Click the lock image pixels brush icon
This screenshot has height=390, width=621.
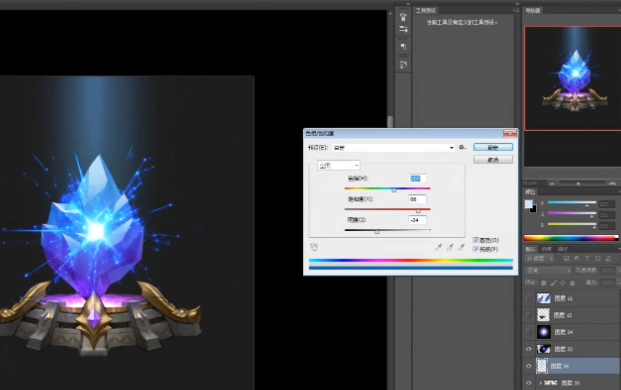pyautogui.click(x=553, y=283)
